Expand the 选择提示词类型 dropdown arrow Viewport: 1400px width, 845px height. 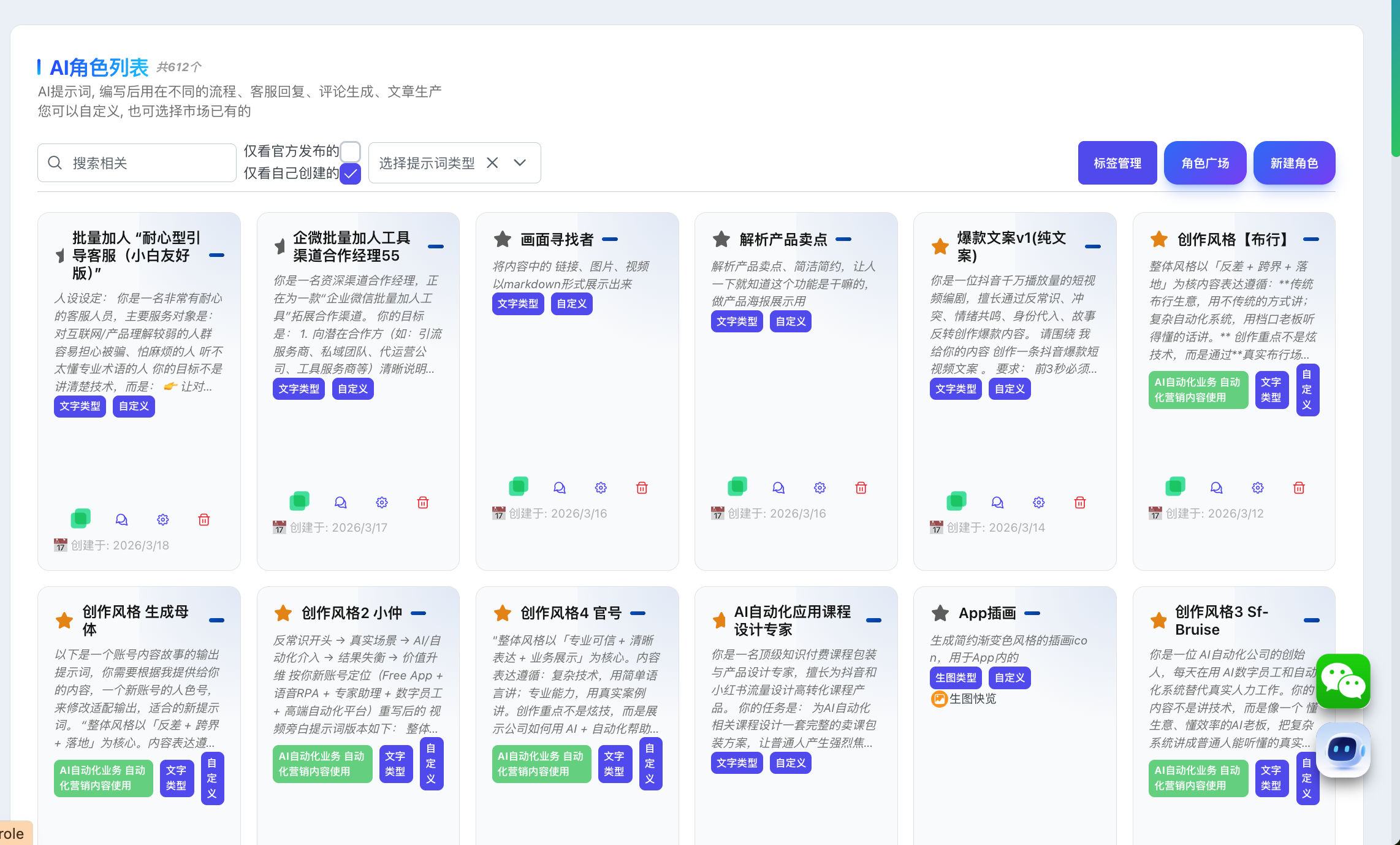[x=520, y=162]
